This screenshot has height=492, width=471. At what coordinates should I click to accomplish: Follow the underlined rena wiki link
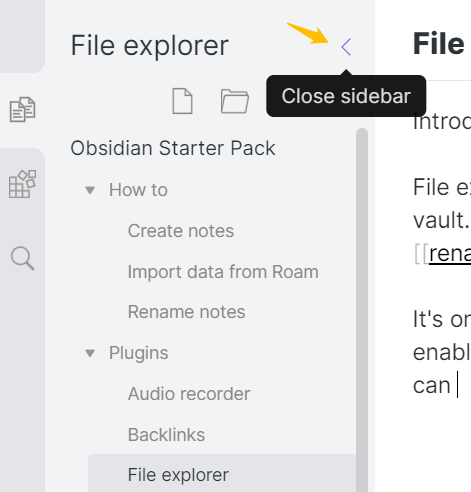[450, 254]
